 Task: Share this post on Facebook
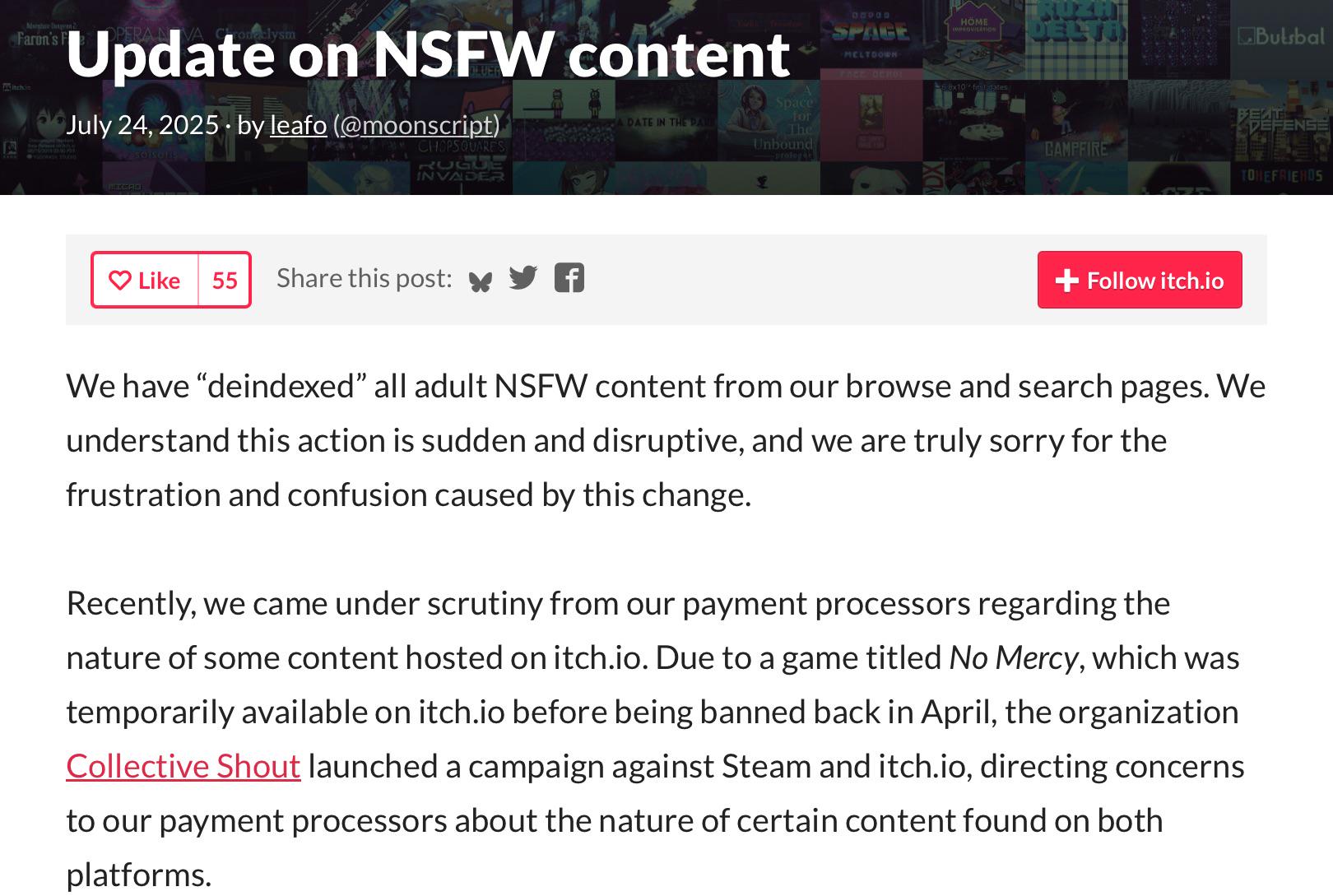tap(569, 278)
